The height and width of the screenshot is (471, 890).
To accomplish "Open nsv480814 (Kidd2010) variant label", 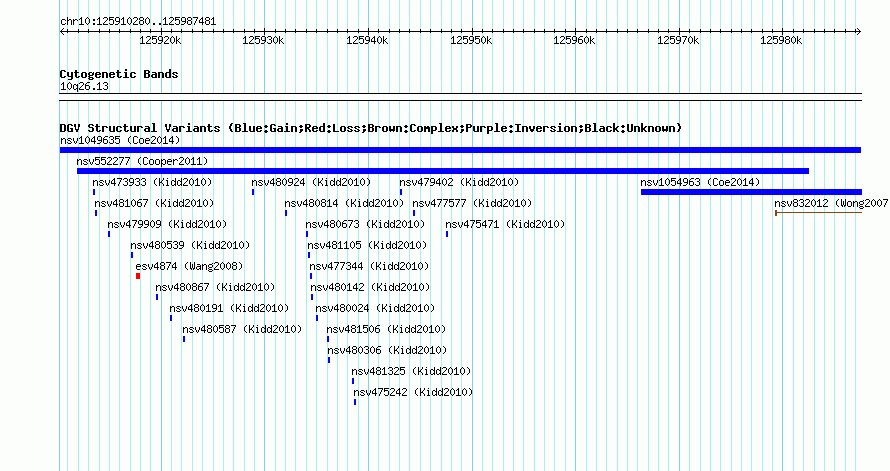I will pos(344,203).
